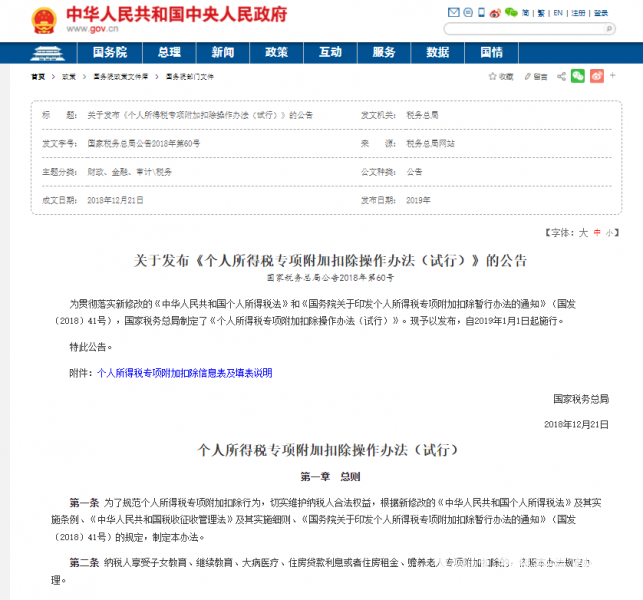
Task: Click the 第一章 总则 heading
Action: [x=330, y=477]
